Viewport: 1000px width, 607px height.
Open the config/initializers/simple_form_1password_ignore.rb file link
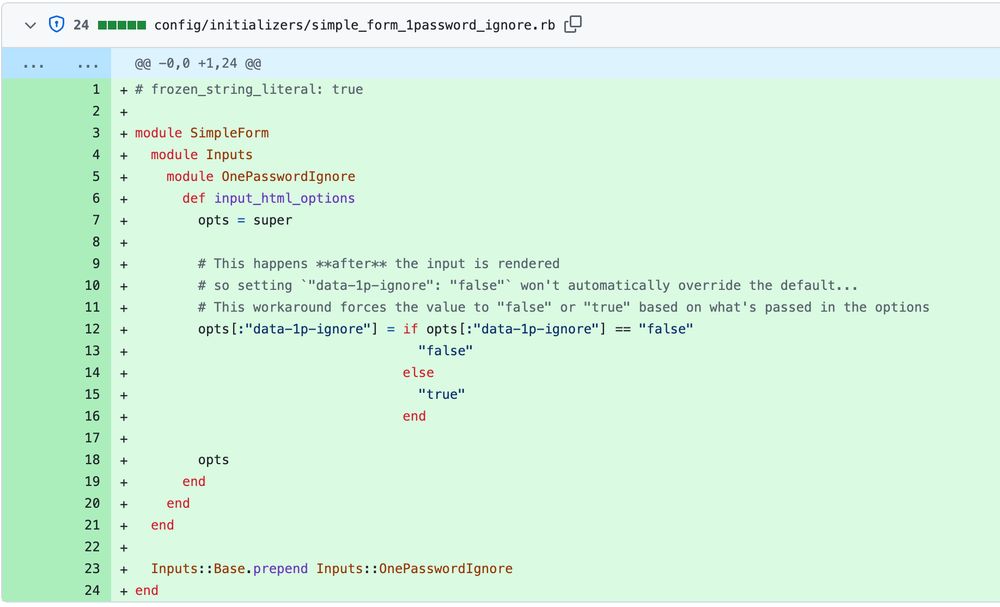tap(355, 25)
